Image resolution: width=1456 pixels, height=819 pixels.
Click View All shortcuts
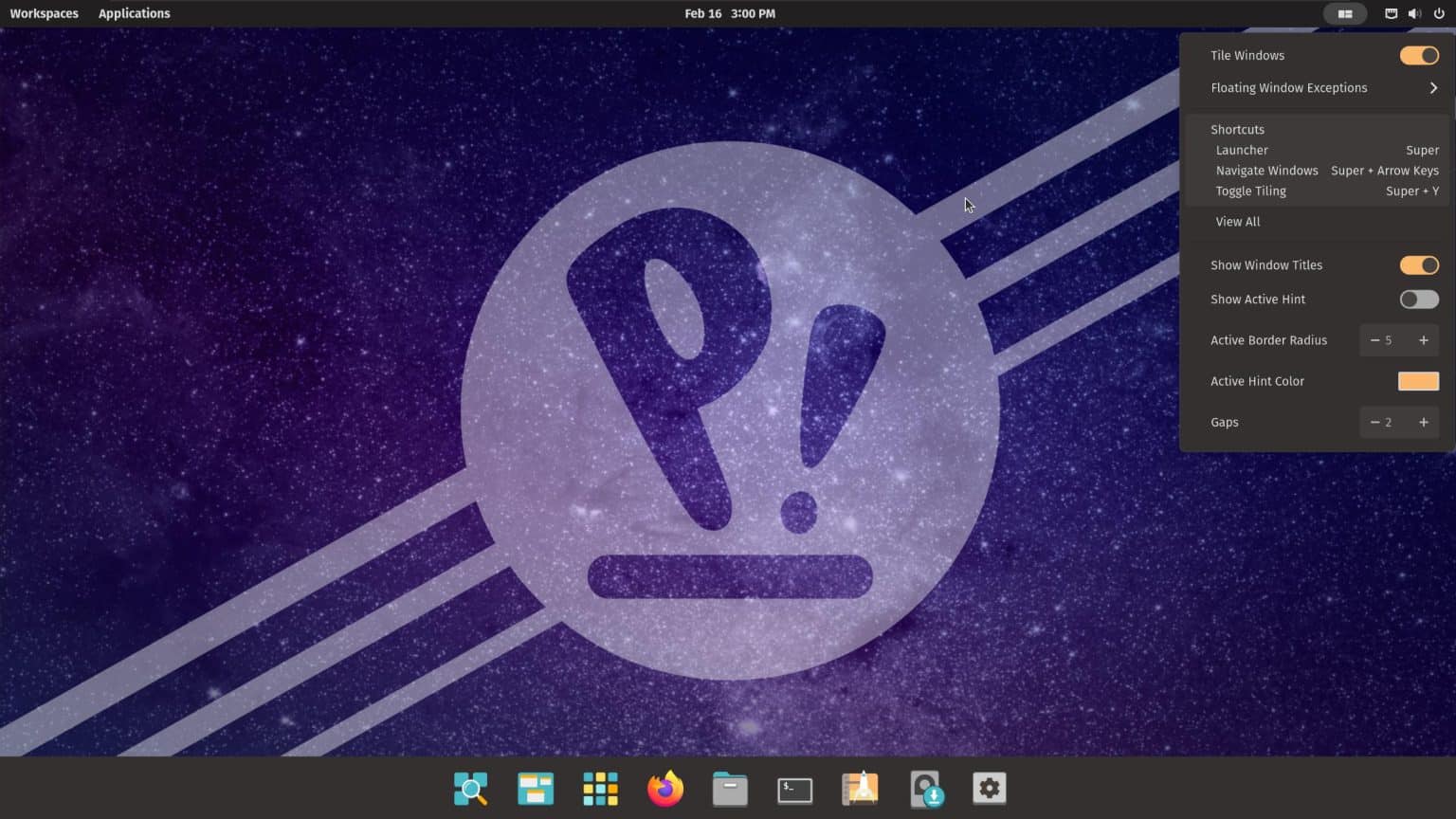(1237, 221)
